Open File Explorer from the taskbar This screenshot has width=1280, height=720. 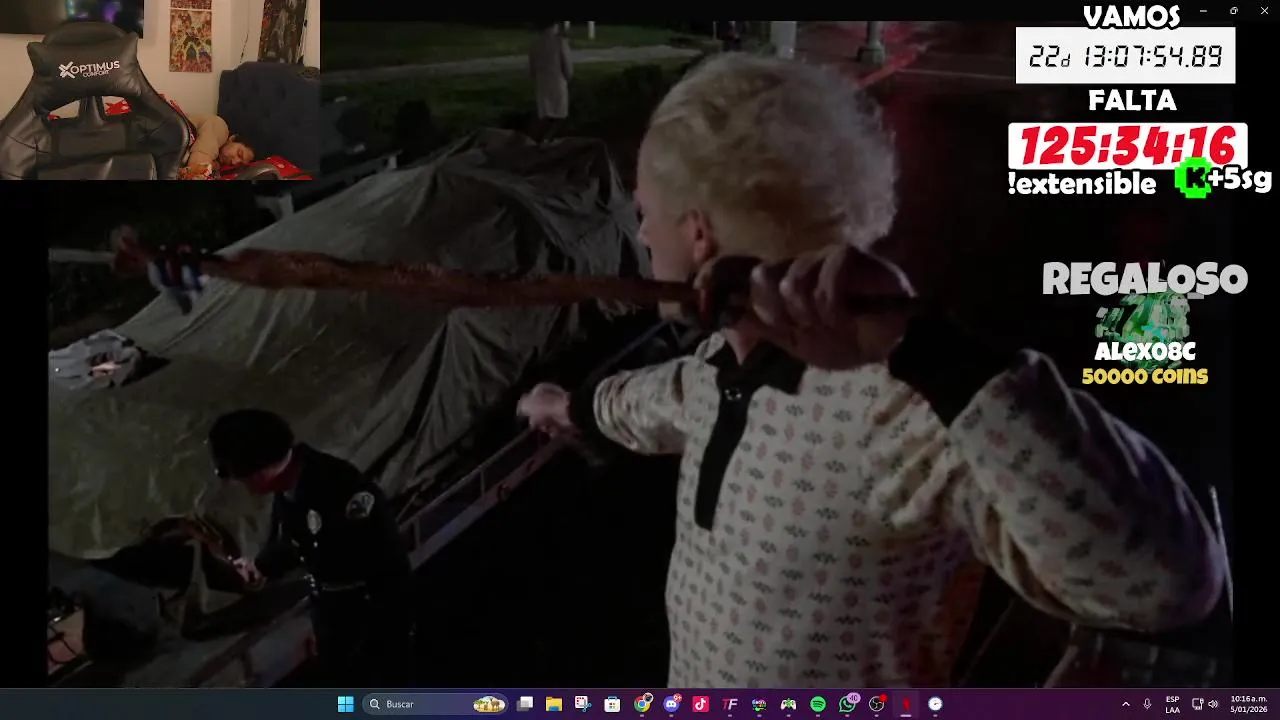[554, 704]
